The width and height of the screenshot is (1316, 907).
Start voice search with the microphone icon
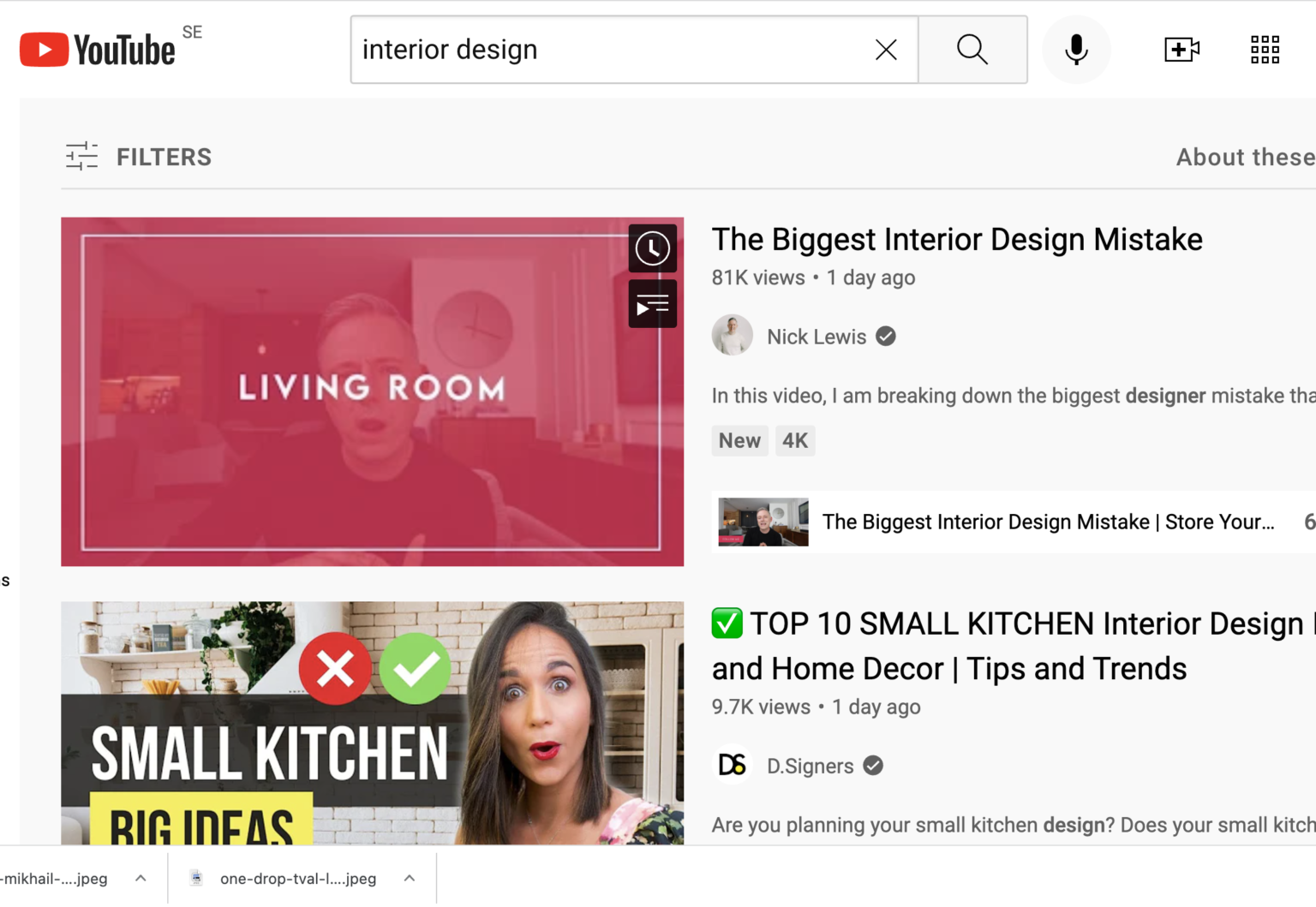click(1076, 50)
